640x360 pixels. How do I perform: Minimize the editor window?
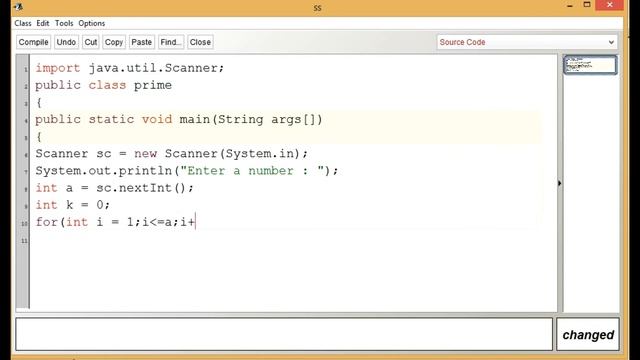click(x=570, y=5)
